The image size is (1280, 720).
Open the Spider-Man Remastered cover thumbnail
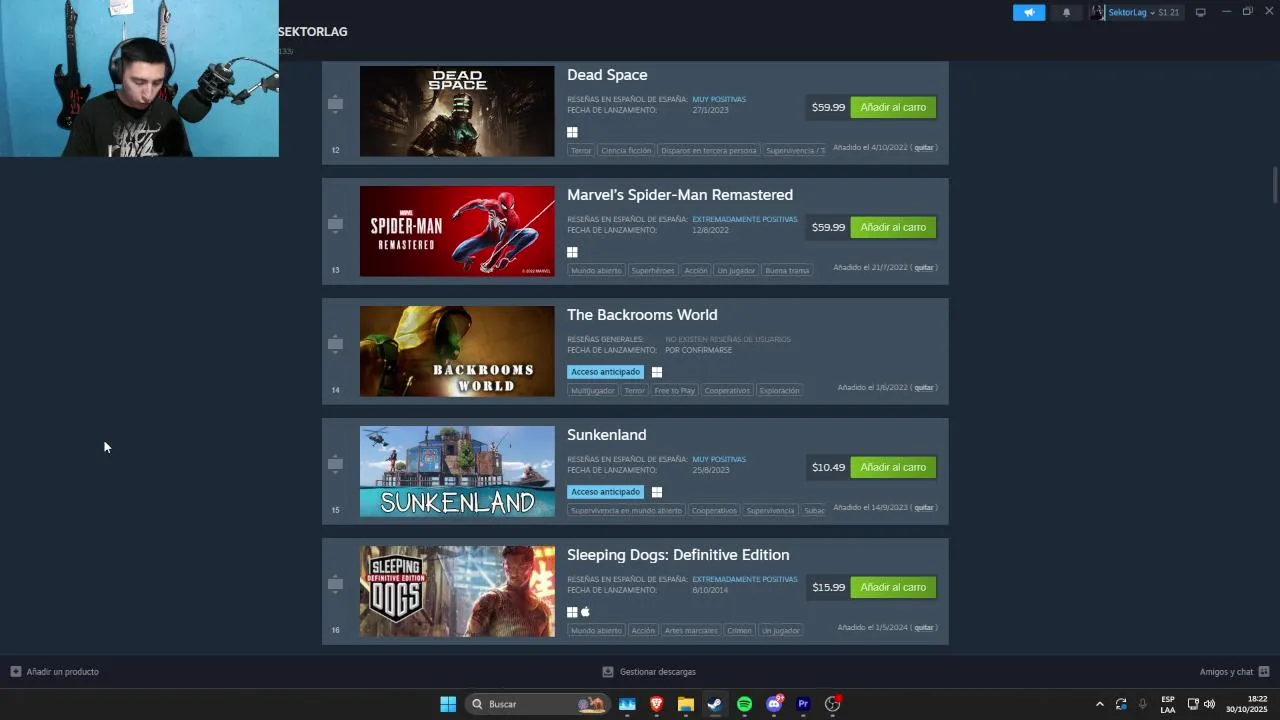(457, 231)
